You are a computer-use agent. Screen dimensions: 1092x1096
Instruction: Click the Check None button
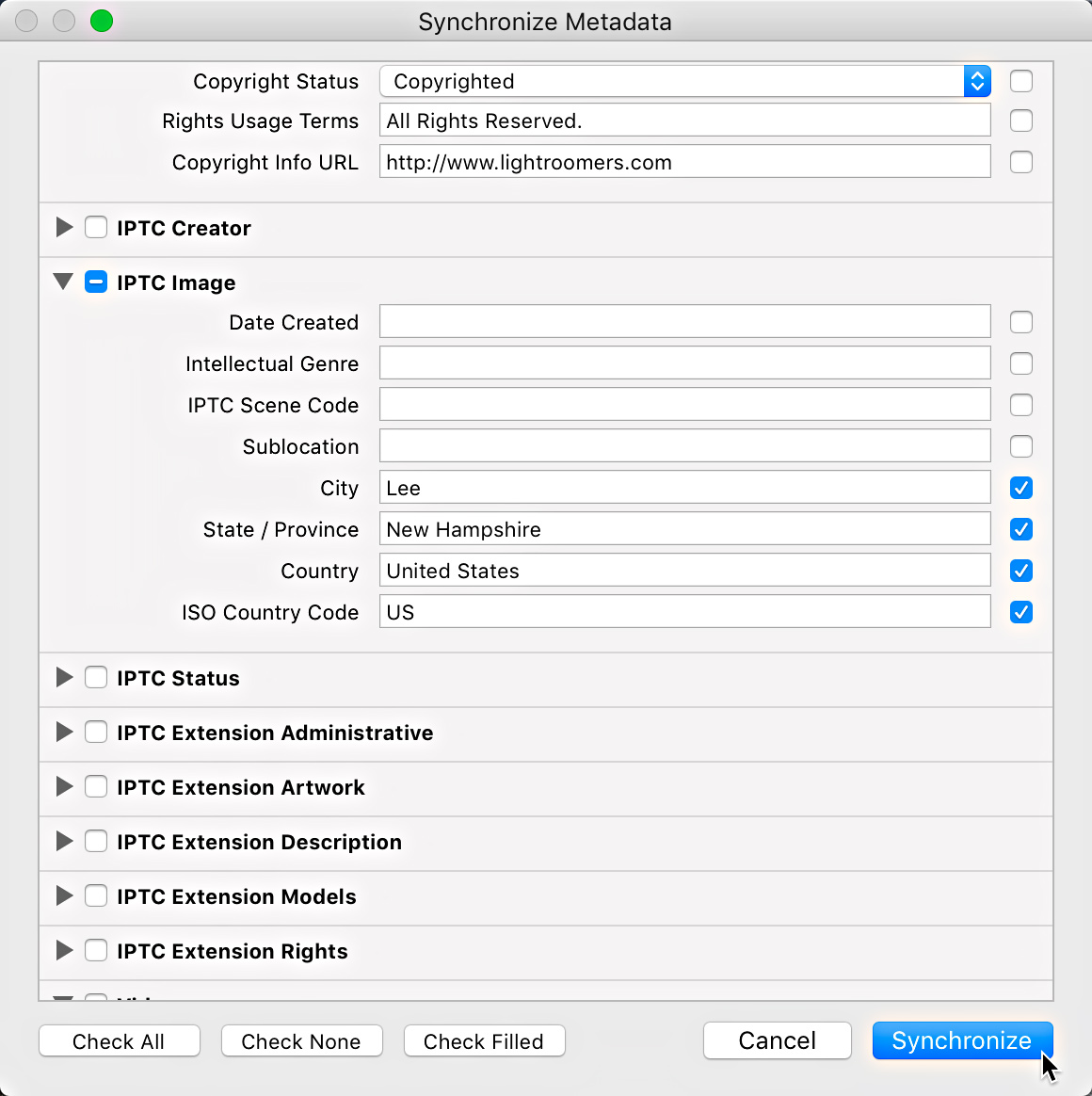click(301, 1041)
